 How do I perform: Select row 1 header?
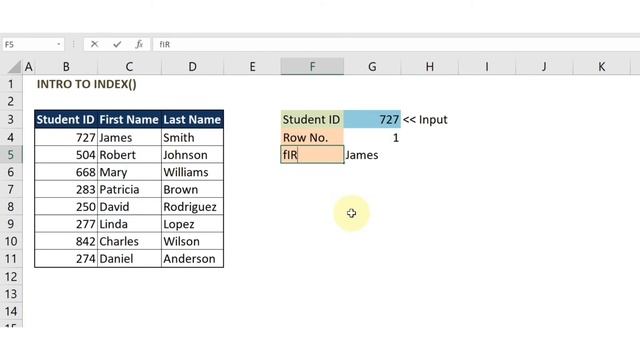pyautogui.click(x=11, y=84)
